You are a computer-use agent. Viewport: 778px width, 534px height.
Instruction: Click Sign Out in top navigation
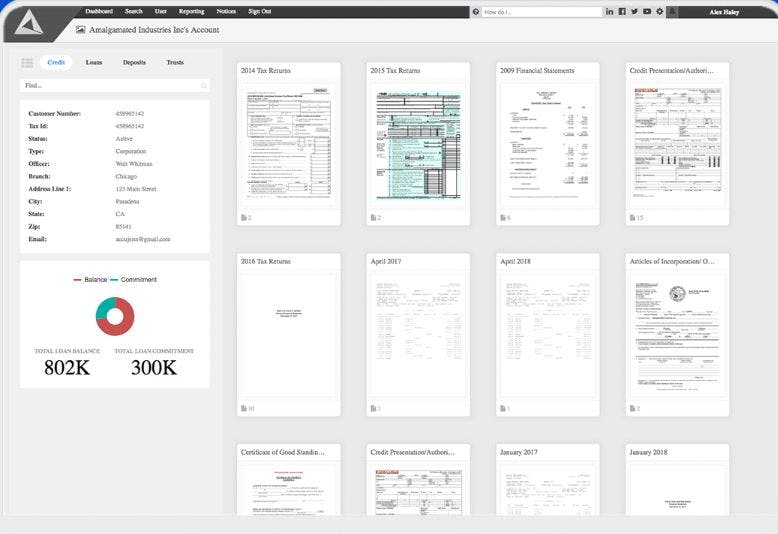tap(259, 11)
